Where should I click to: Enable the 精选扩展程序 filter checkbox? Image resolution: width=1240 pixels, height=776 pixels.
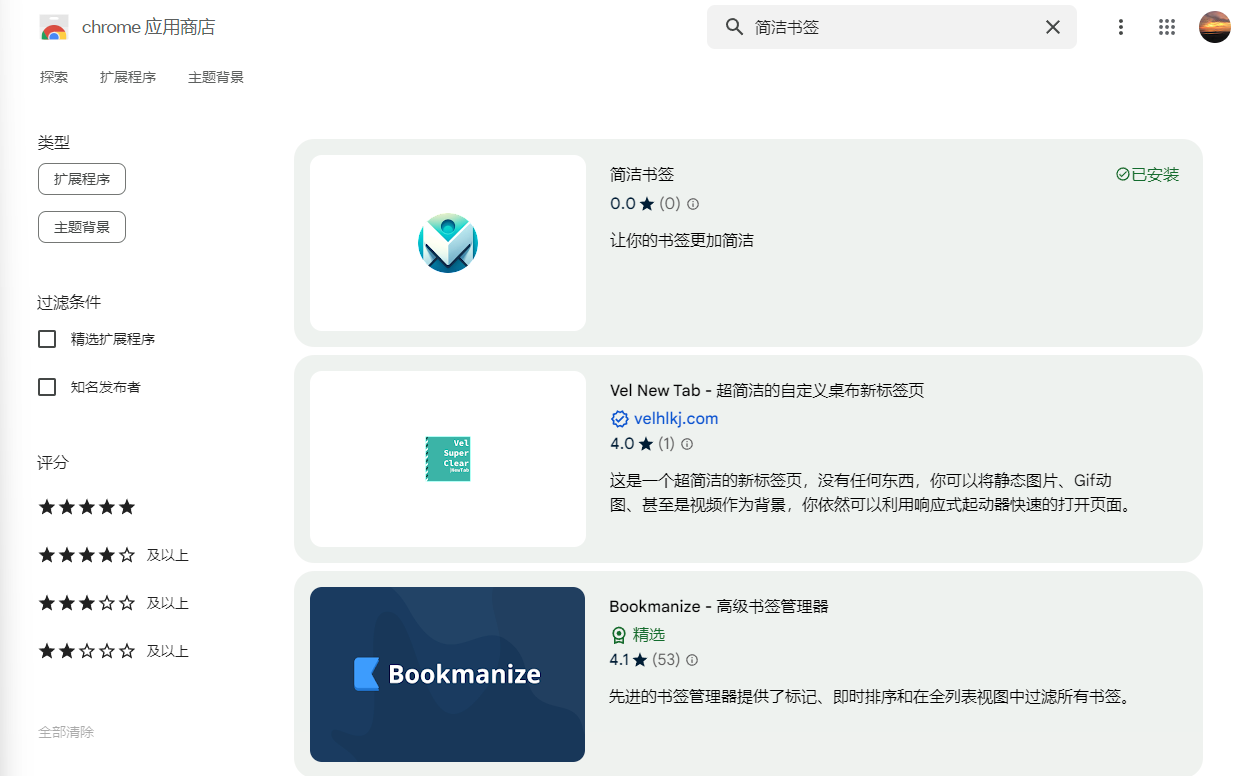pos(47,339)
